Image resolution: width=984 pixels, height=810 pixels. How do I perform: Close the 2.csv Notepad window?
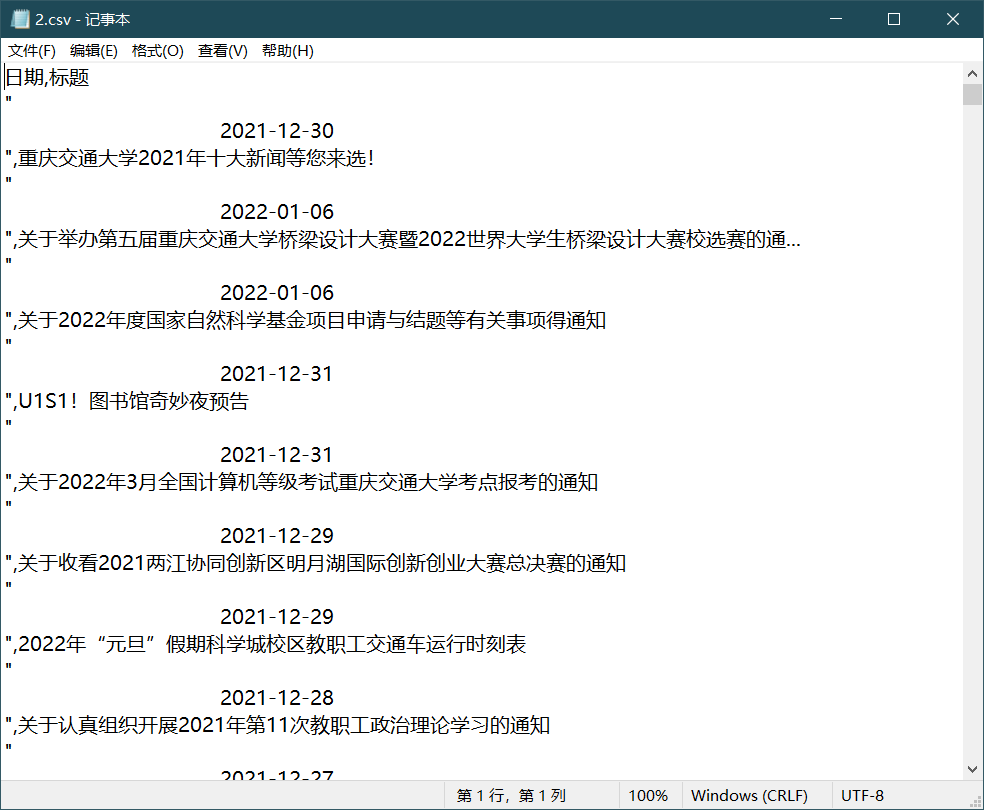click(x=953, y=19)
